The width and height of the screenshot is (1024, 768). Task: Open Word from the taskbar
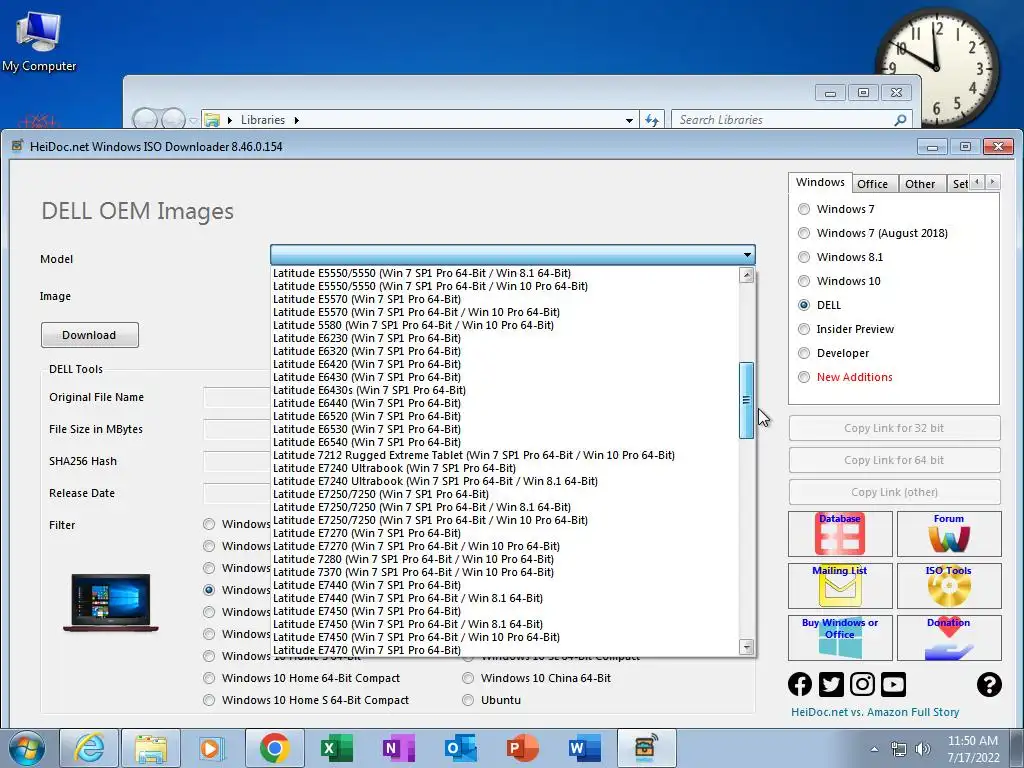coord(583,748)
